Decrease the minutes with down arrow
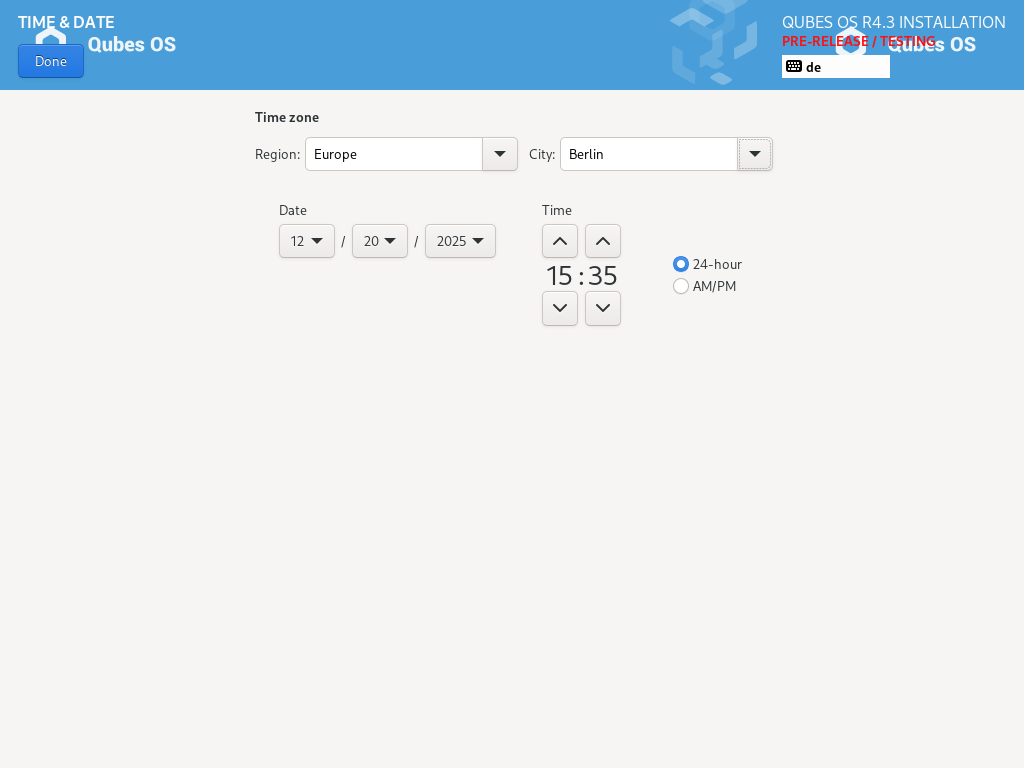 [603, 308]
